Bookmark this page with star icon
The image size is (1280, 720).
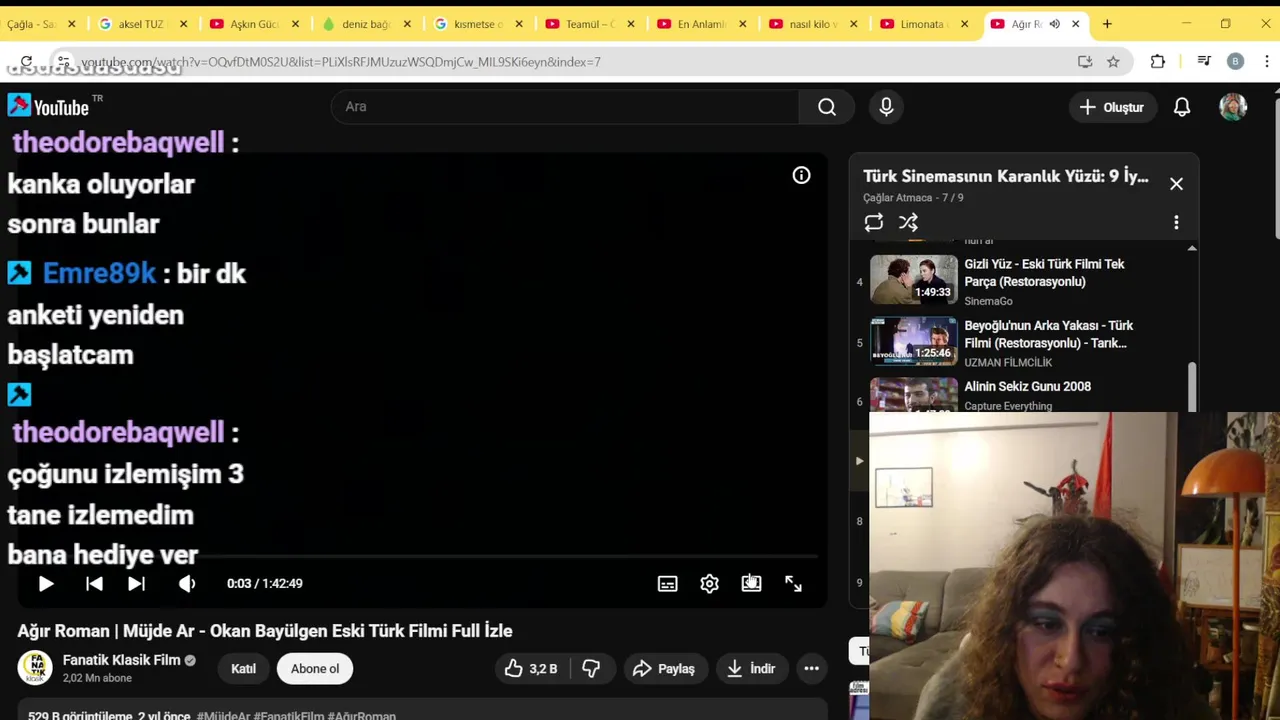(1113, 62)
